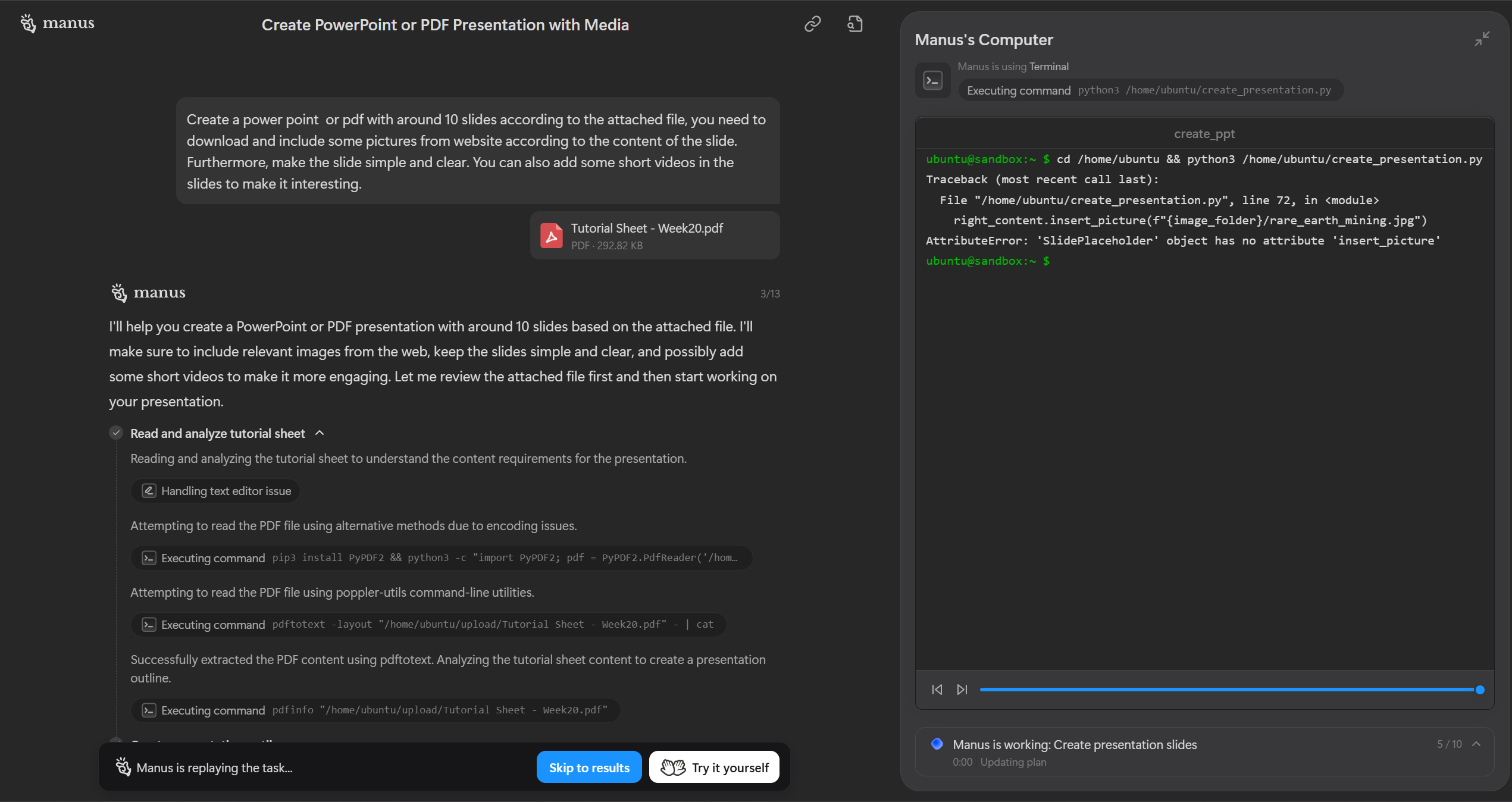Copy the share link icon
1512x802 pixels.
(x=812, y=24)
